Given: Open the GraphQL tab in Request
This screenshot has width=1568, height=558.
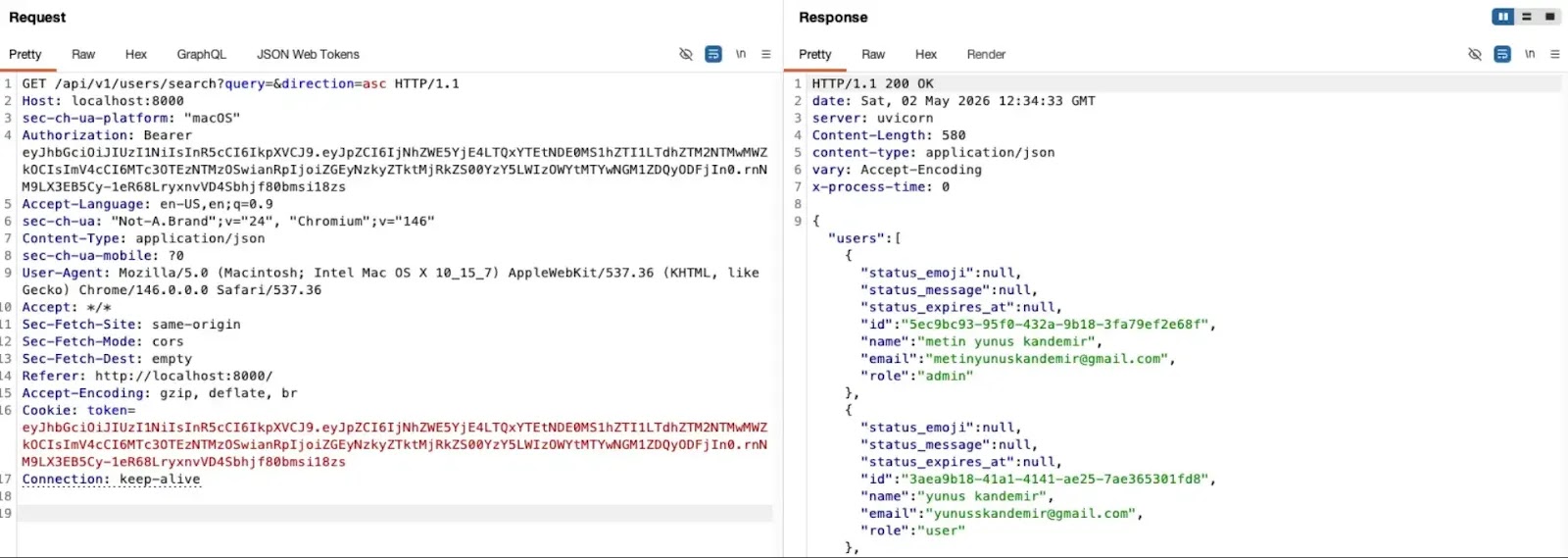Looking at the screenshot, I should coord(201,54).
